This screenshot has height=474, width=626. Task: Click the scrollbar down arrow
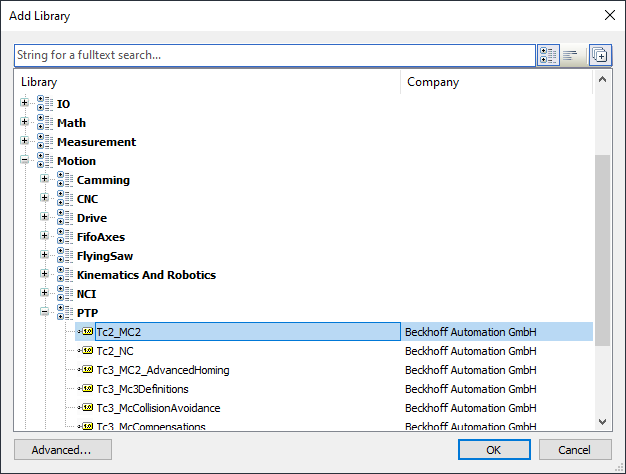[602, 422]
